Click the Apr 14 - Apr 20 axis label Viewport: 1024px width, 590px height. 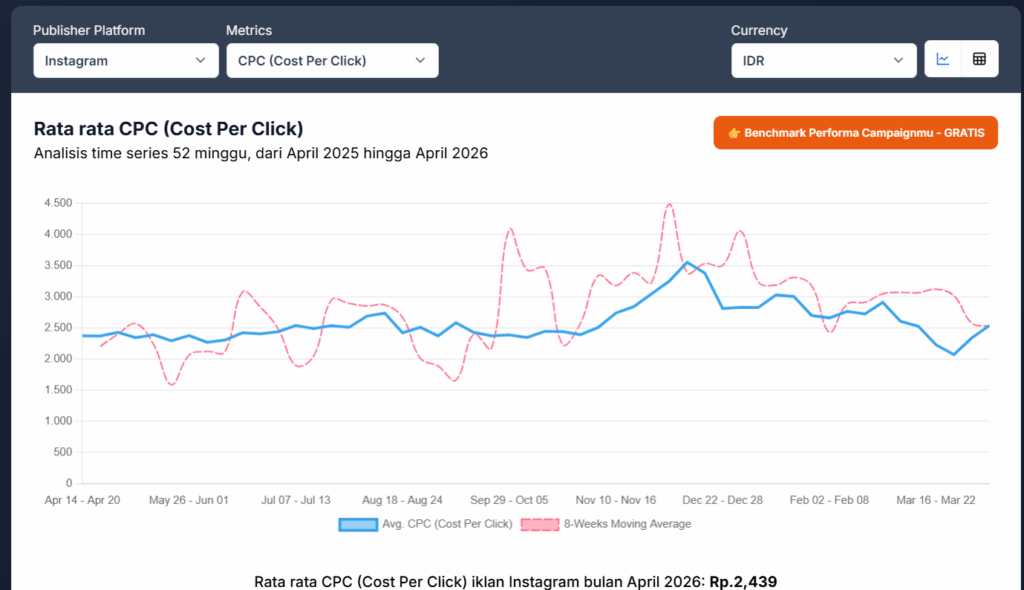[x=83, y=500]
